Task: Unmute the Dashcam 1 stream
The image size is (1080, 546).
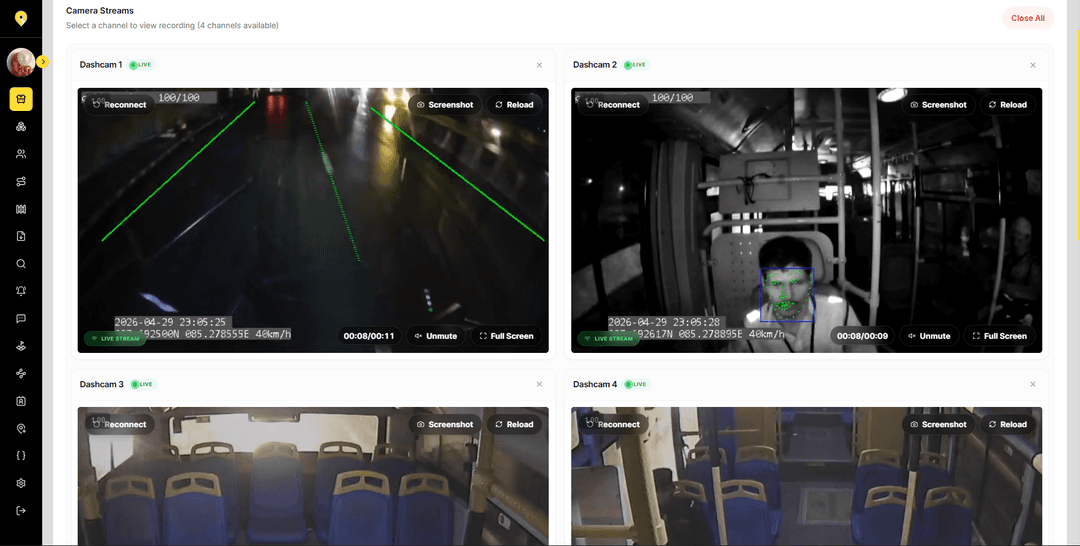Action: 436,336
